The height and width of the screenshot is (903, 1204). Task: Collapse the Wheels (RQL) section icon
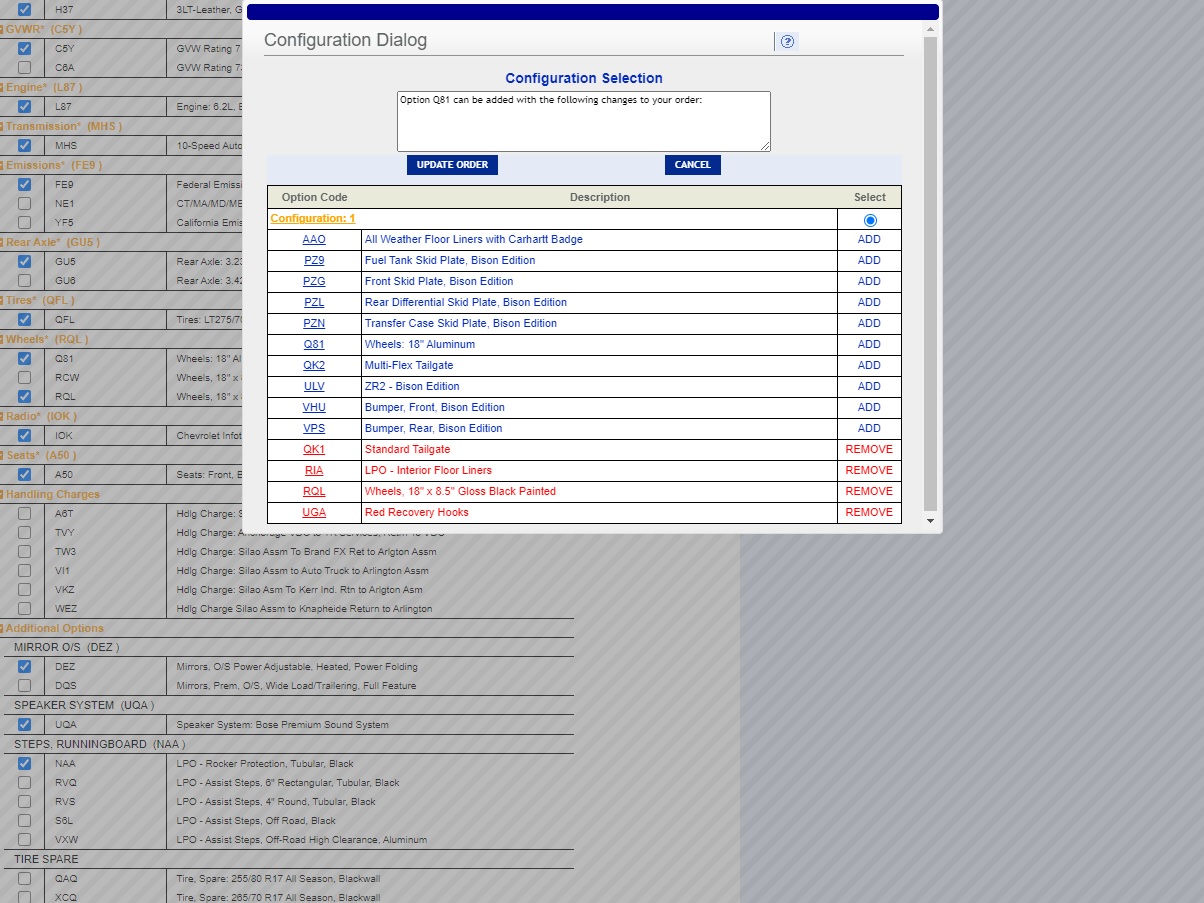click(x=1, y=340)
